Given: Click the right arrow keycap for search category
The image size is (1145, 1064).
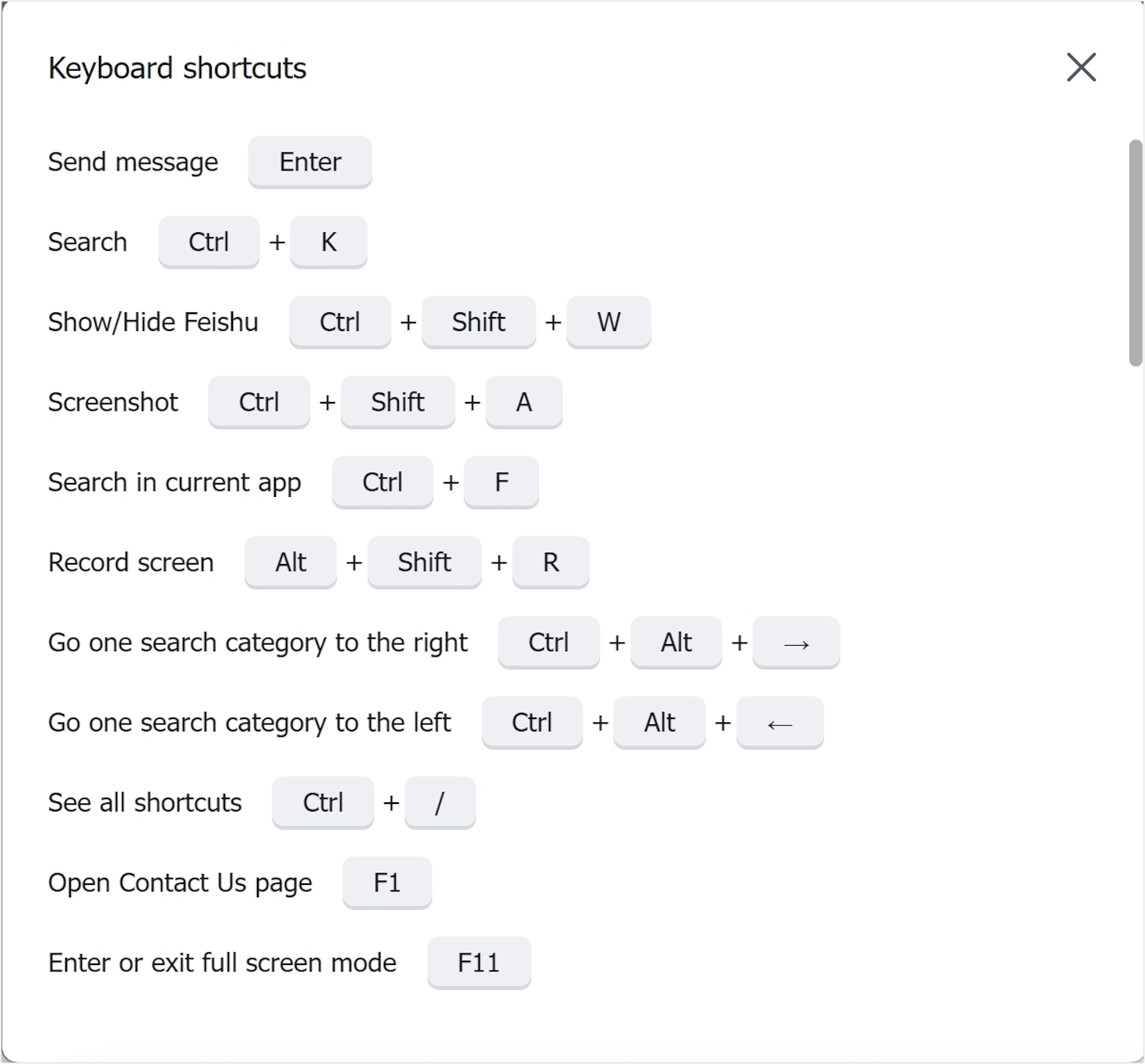Looking at the screenshot, I should [796, 643].
